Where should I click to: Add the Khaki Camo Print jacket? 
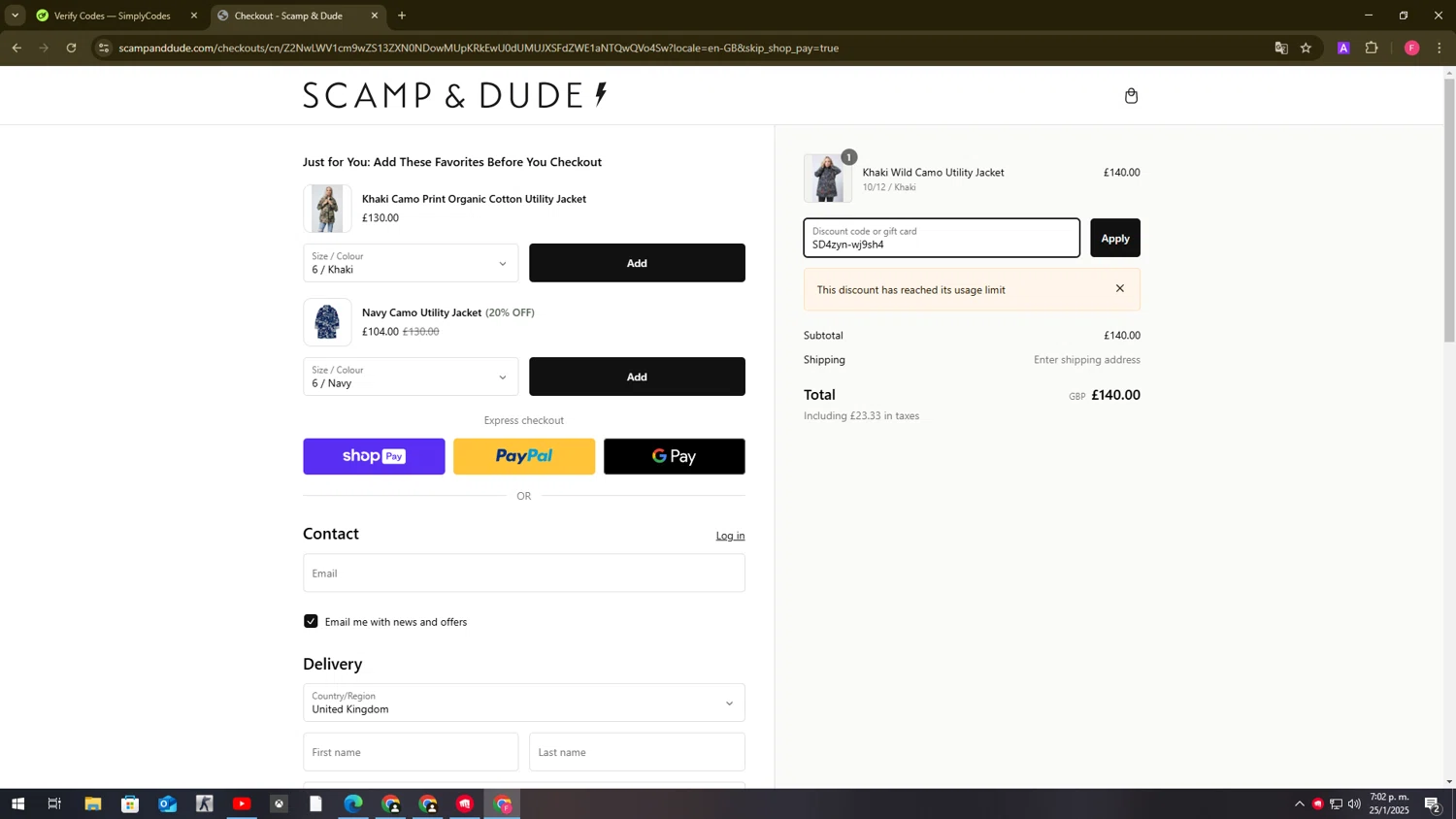637,263
